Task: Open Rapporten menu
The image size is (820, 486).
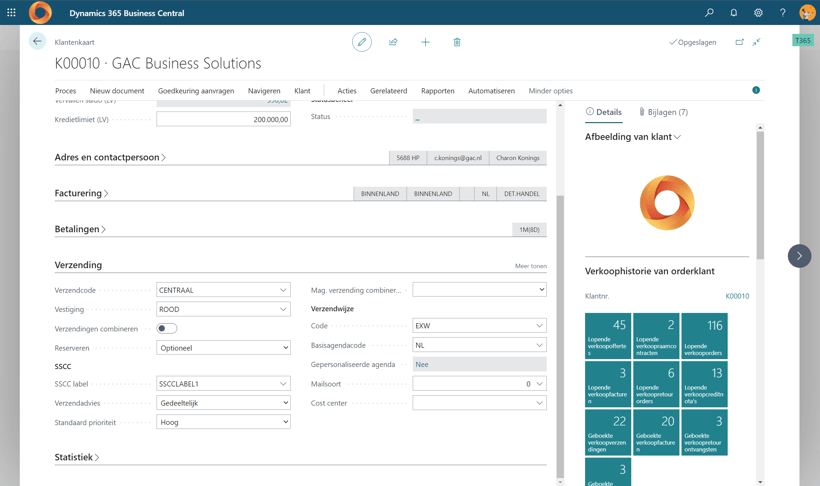Action: point(438,91)
